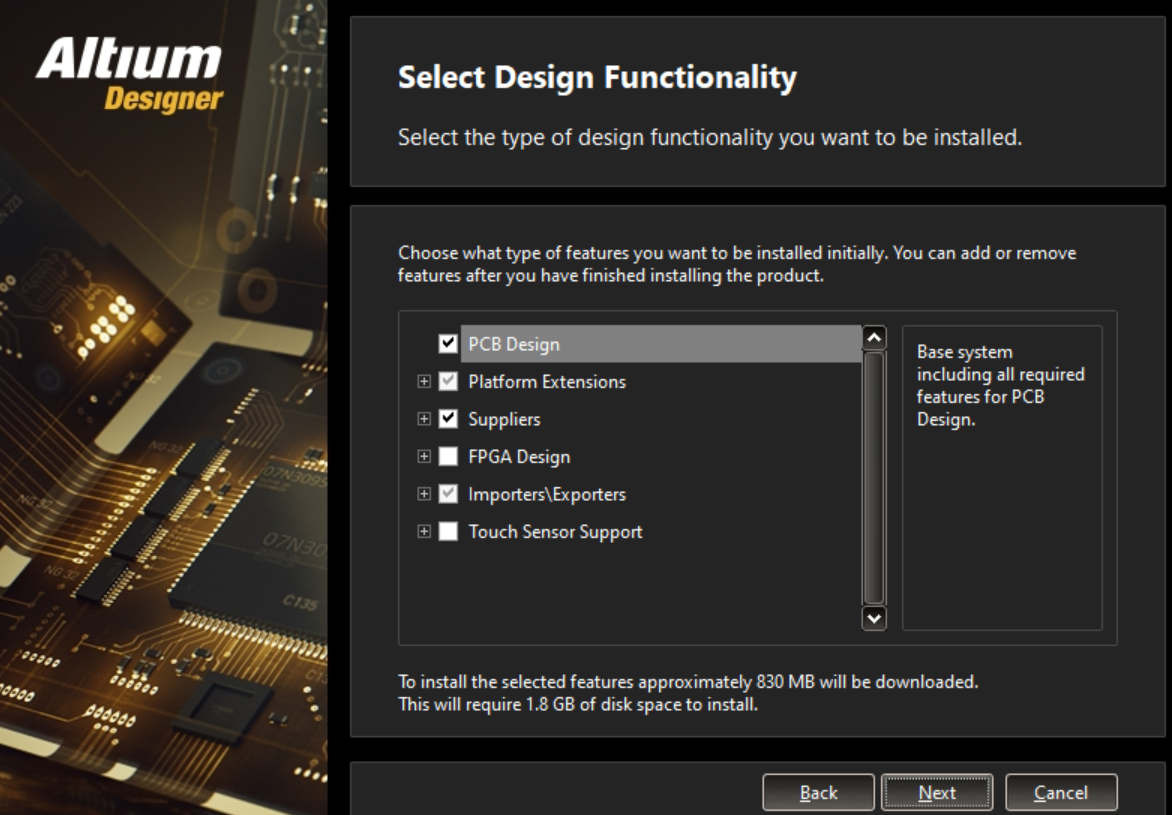Screen dimensions: 1172x815
Task: Toggle the Platform Extensions checkbox
Action: (448, 381)
